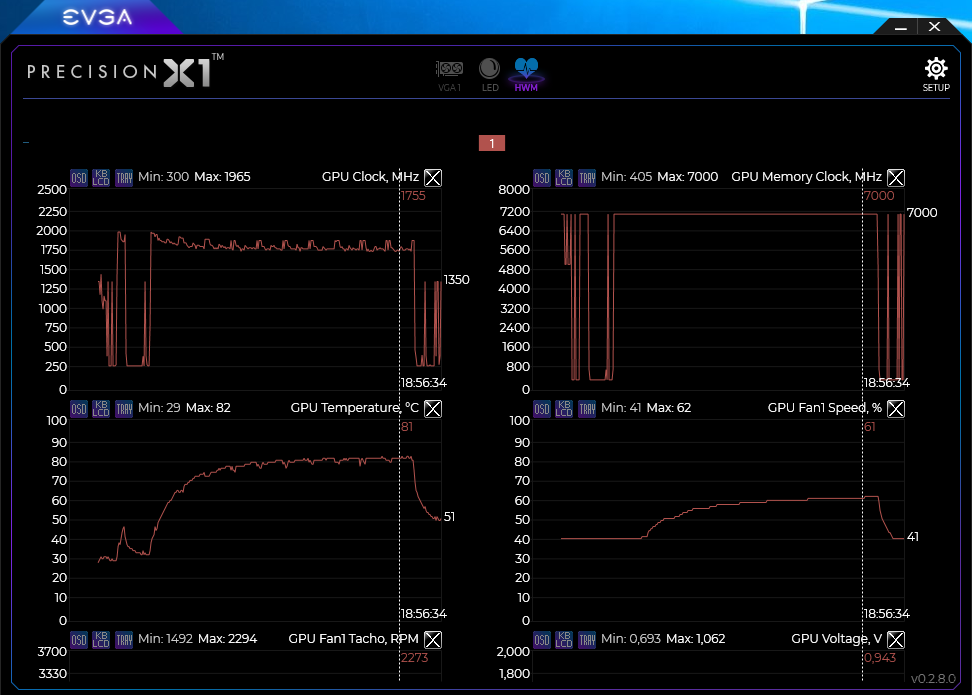
Task: Open the VGA 1 graphics card page
Action: 449,74
